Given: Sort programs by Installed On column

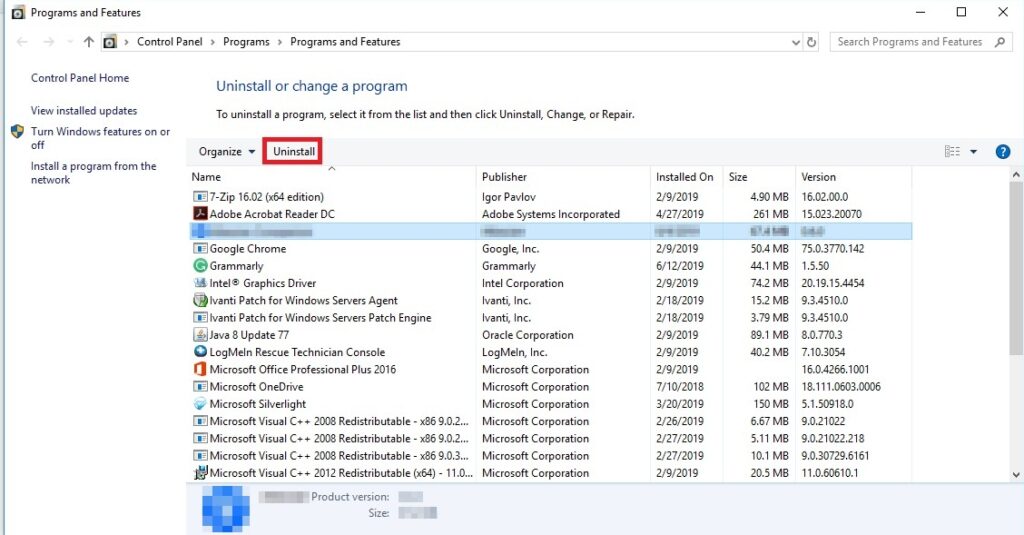Looking at the screenshot, I should tap(684, 177).
